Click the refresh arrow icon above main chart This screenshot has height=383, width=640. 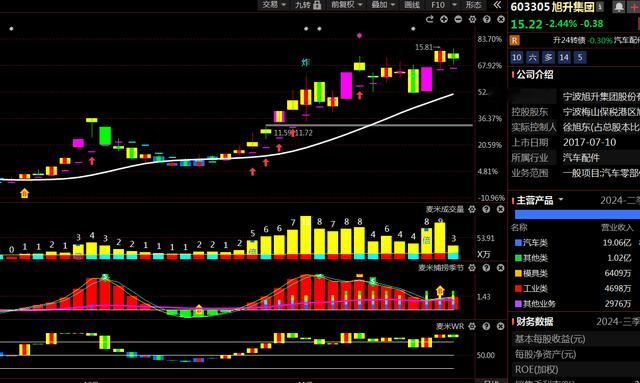coord(429,19)
